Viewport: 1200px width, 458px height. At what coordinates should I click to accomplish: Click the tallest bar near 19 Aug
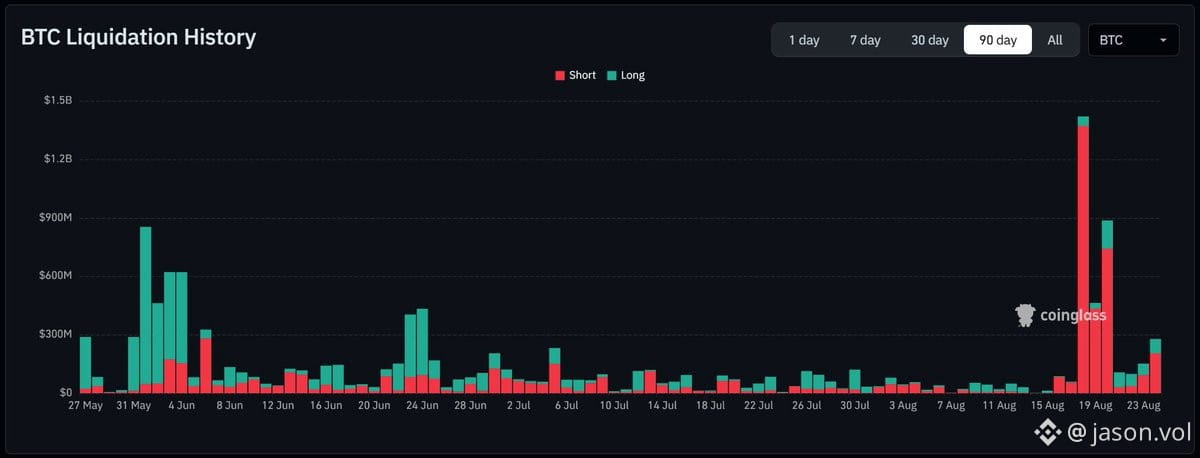click(1083, 254)
